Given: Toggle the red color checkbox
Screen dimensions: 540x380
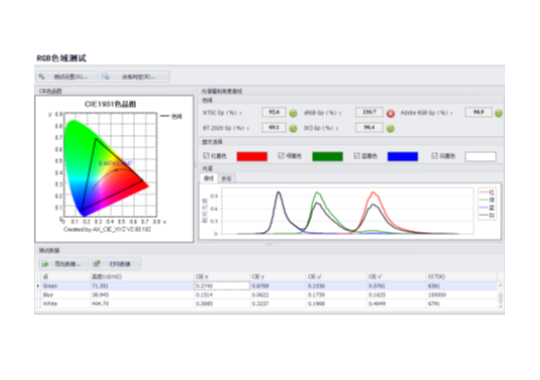Looking at the screenshot, I should [206, 156].
